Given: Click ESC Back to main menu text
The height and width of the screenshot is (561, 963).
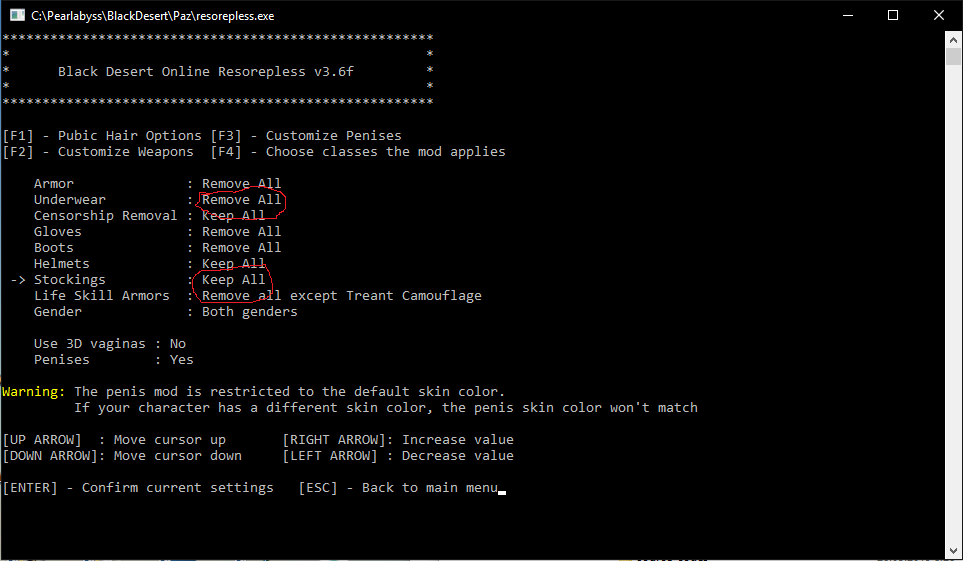Looking at the screenshot, I should [x=397, y=488].
